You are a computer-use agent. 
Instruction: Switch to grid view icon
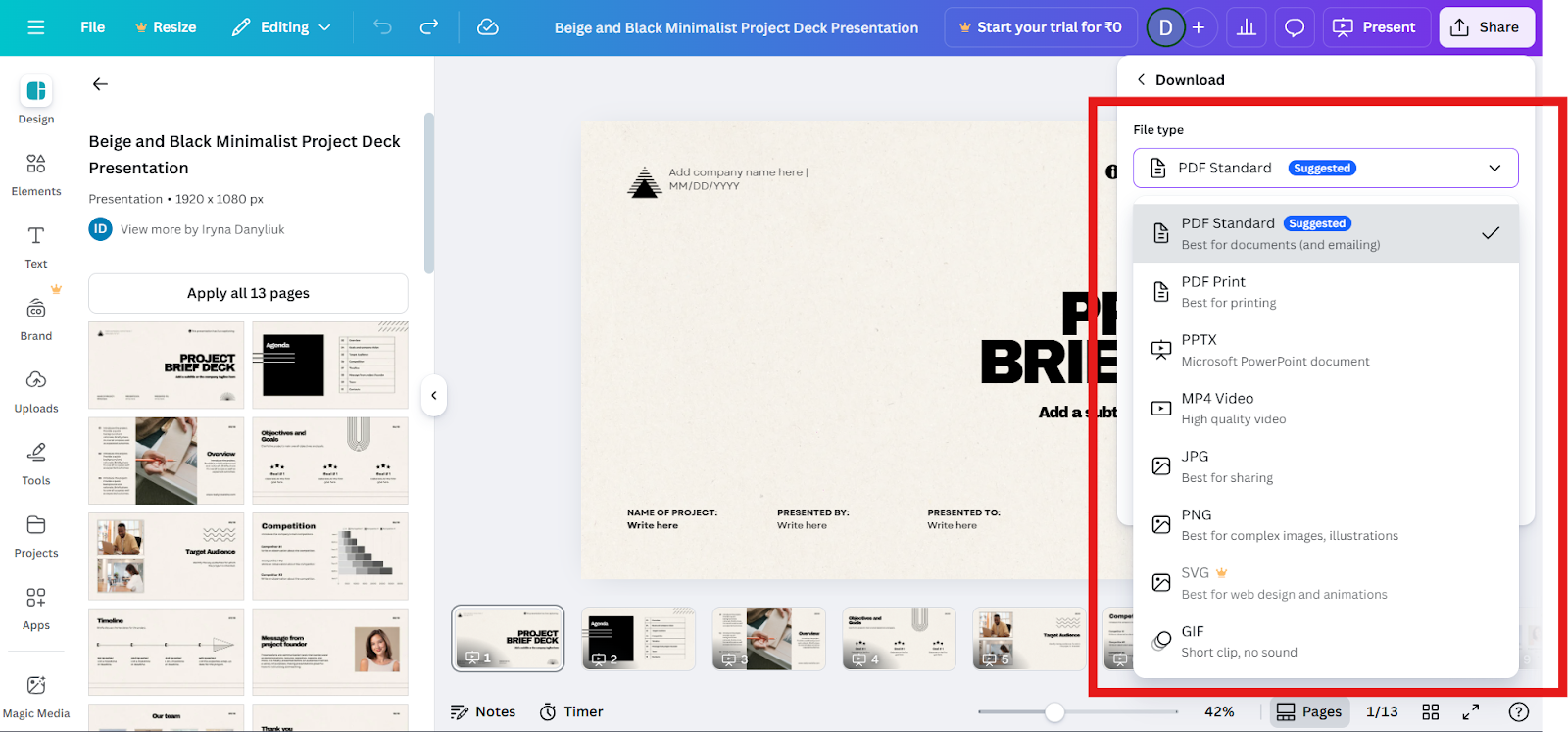(1431, 711)
